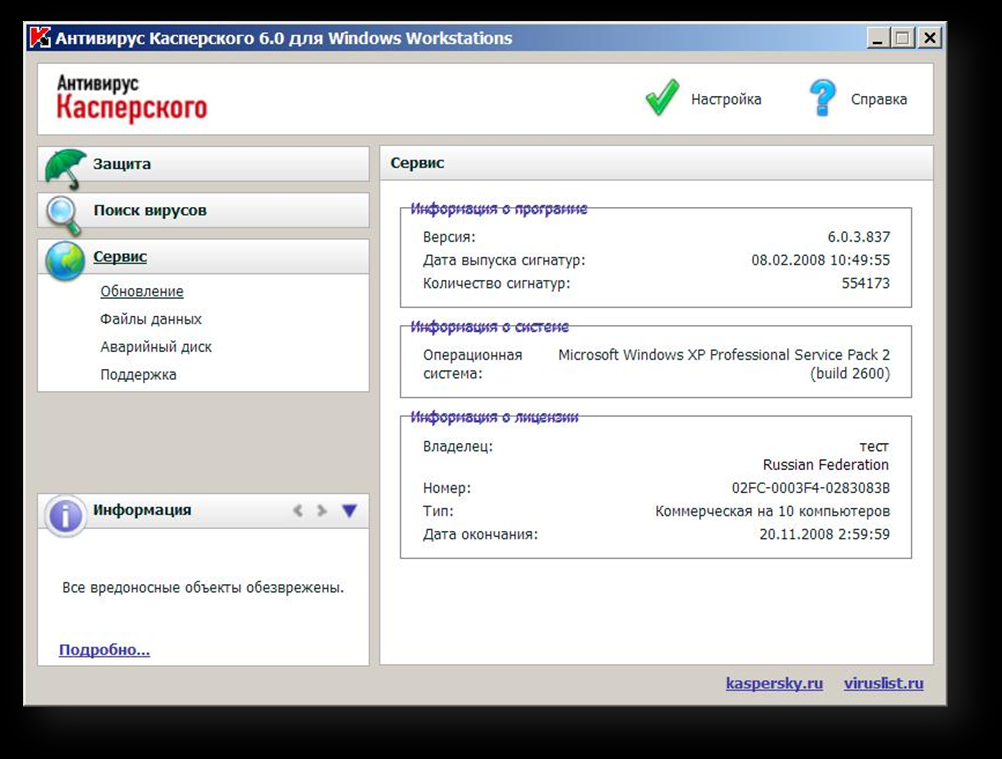Open Поддержка item
Image resolution: width=1002 pixels, height=759 pixels.
[x=138, y=375]
